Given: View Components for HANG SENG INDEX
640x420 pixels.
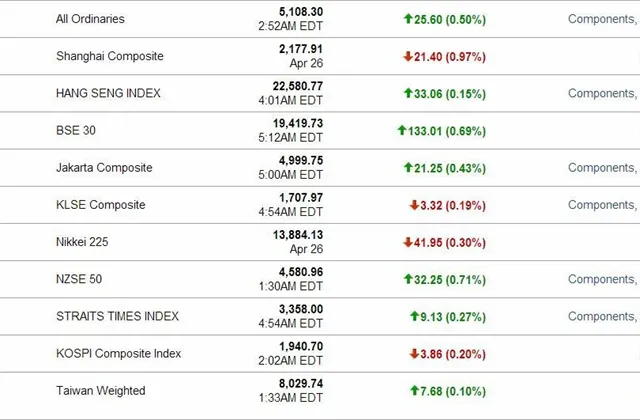Looking at the screenshot, I should coord(602,93).
